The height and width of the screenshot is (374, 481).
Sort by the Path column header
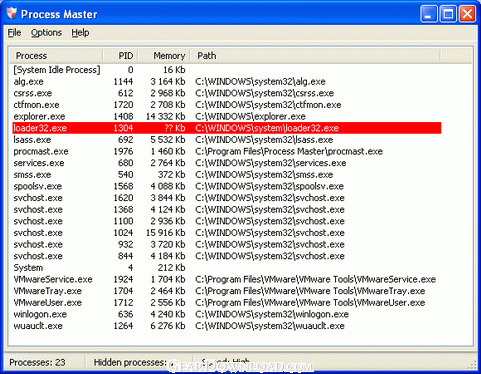pyautogui.click(x=315, y=56)
